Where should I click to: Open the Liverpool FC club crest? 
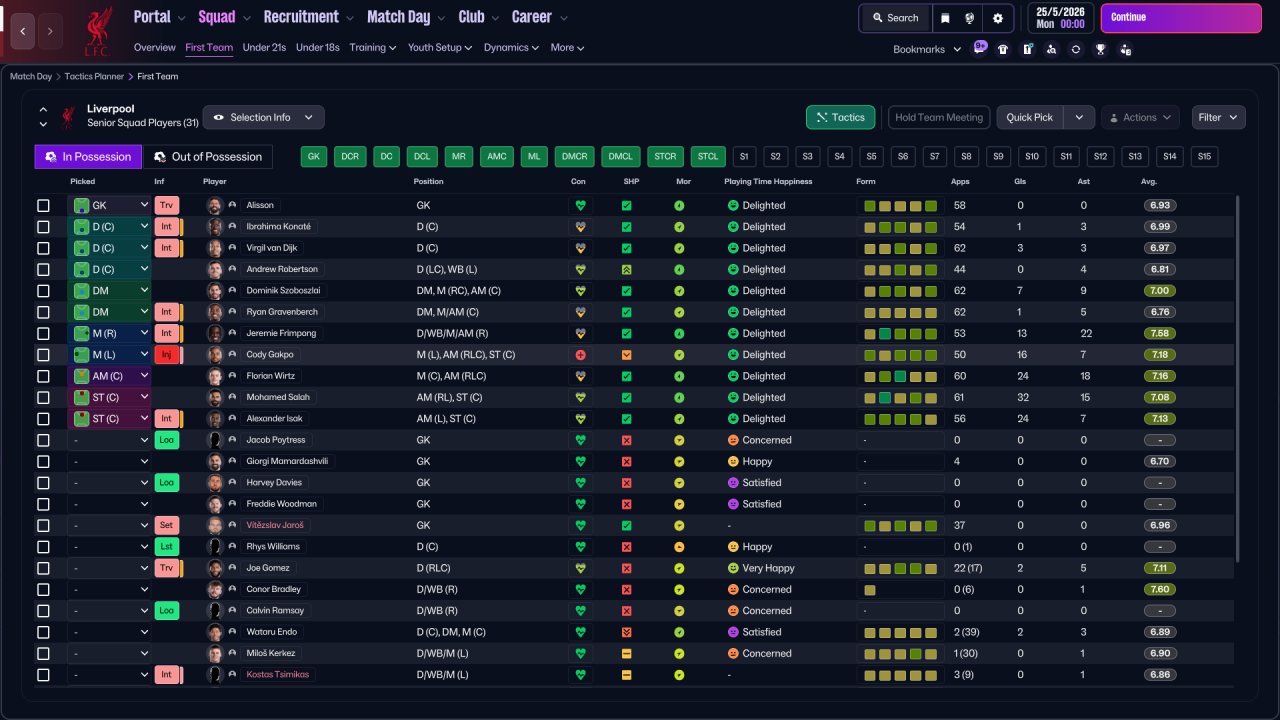pyautogui.click(x=98, y=31)
